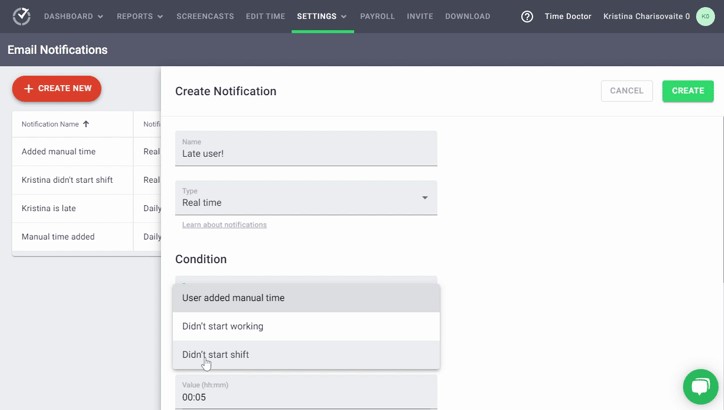724x410 pixels.
Task: Click the Name field with 'Late user!'
Action: [x=306, y=150]
